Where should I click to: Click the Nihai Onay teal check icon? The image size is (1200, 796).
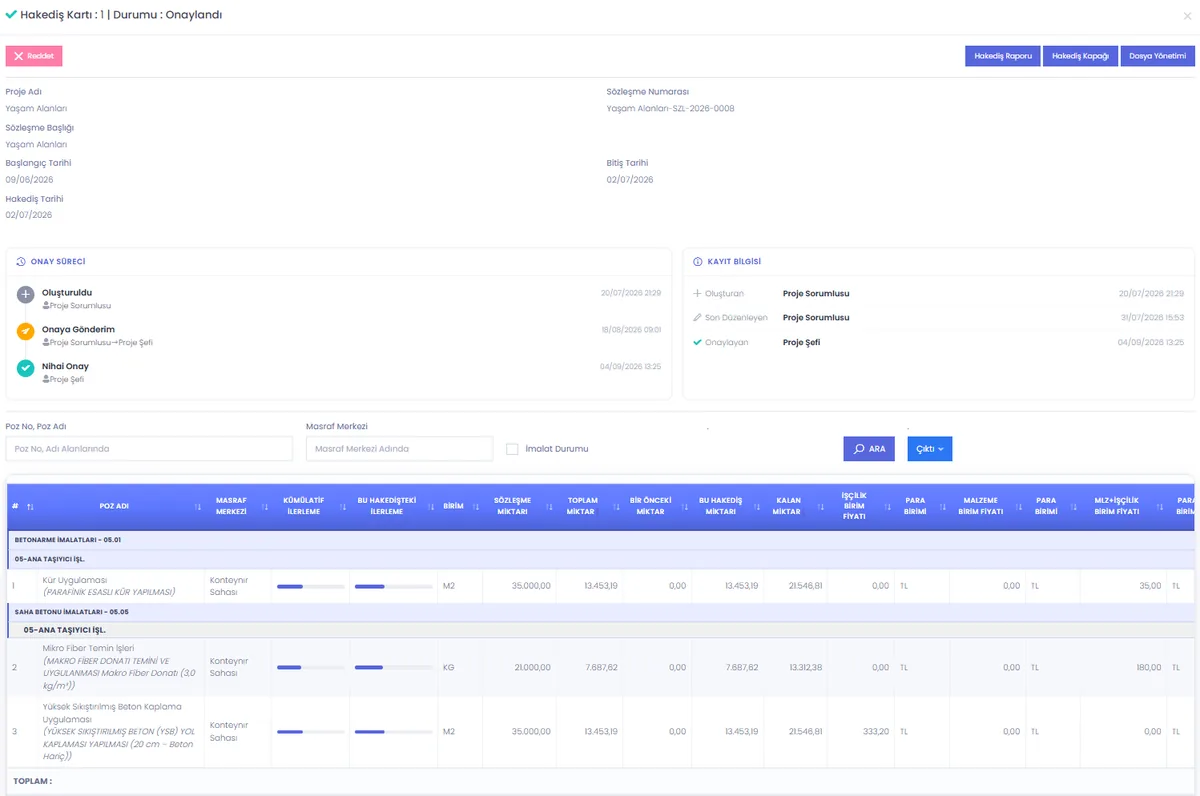pyautogui.click(x=26, y=368)
